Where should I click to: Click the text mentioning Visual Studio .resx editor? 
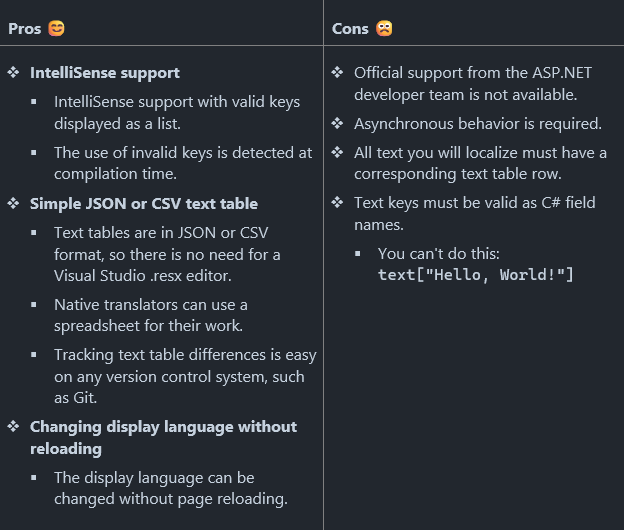click(x=167, y=254)
